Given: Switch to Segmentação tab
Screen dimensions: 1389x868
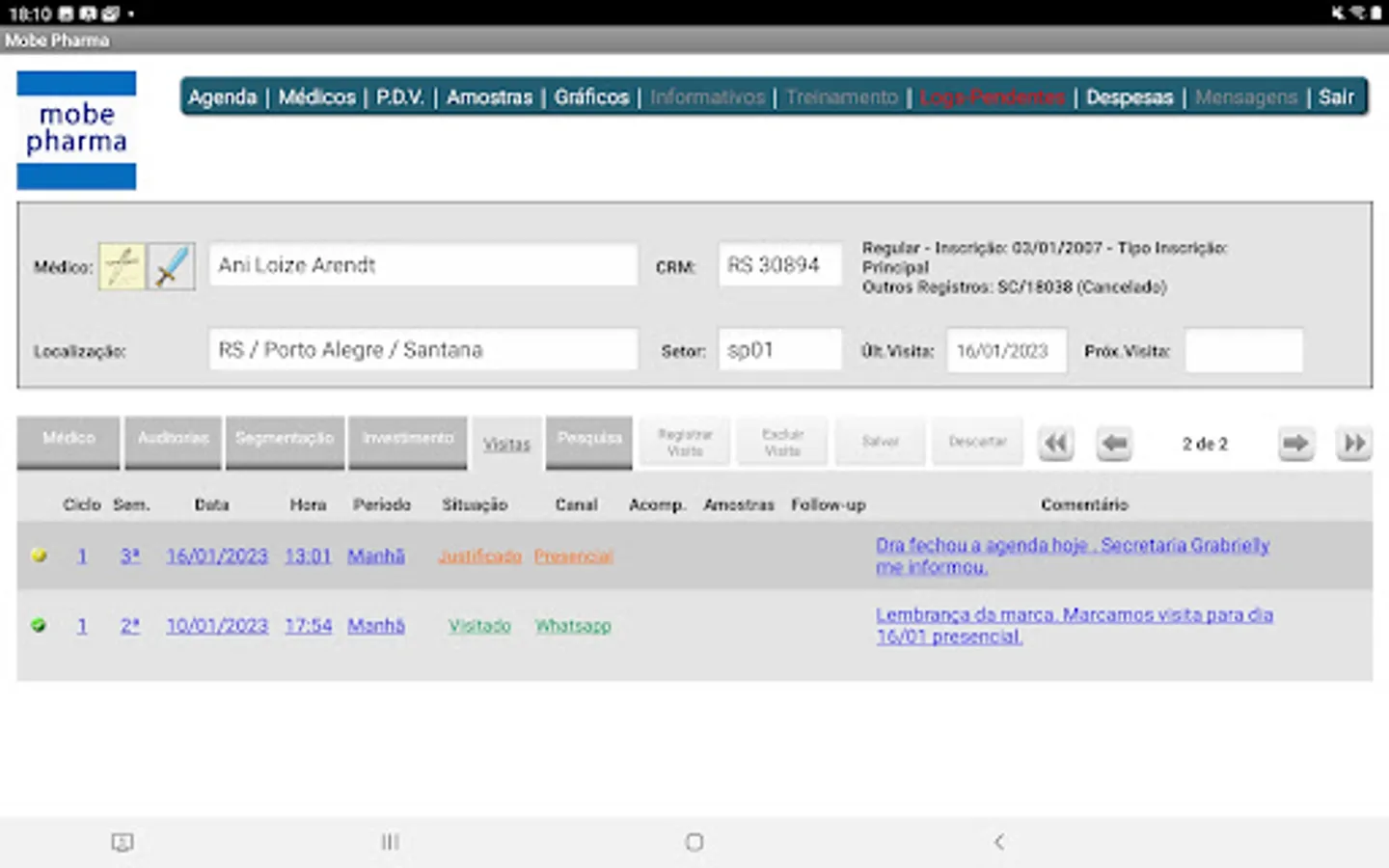Looking at the screenshot, I should pyautogui.click(x=285, y=443).
